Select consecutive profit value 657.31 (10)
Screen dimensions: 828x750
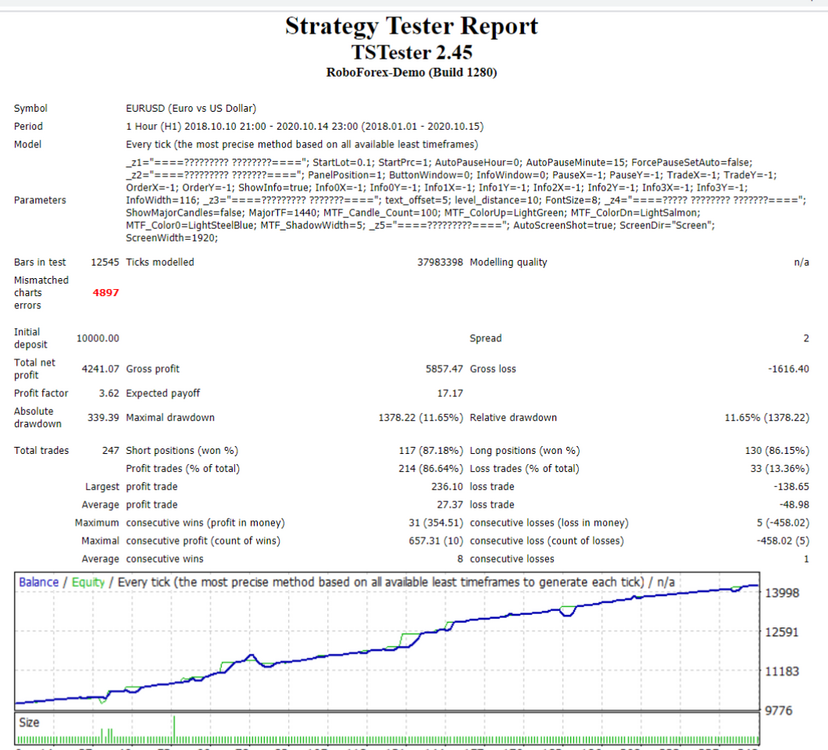point(436,540)
